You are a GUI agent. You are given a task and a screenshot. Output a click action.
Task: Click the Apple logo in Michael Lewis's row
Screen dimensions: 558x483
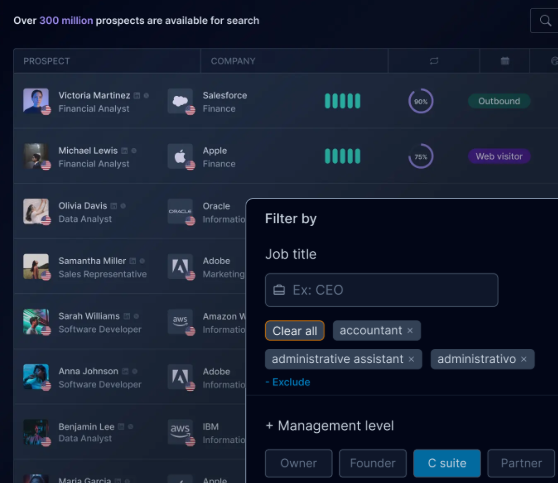180,156
